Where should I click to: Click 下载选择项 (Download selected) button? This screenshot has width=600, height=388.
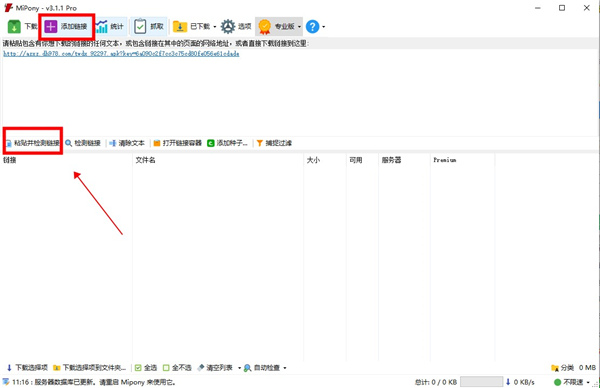click(x=27, y=368)
